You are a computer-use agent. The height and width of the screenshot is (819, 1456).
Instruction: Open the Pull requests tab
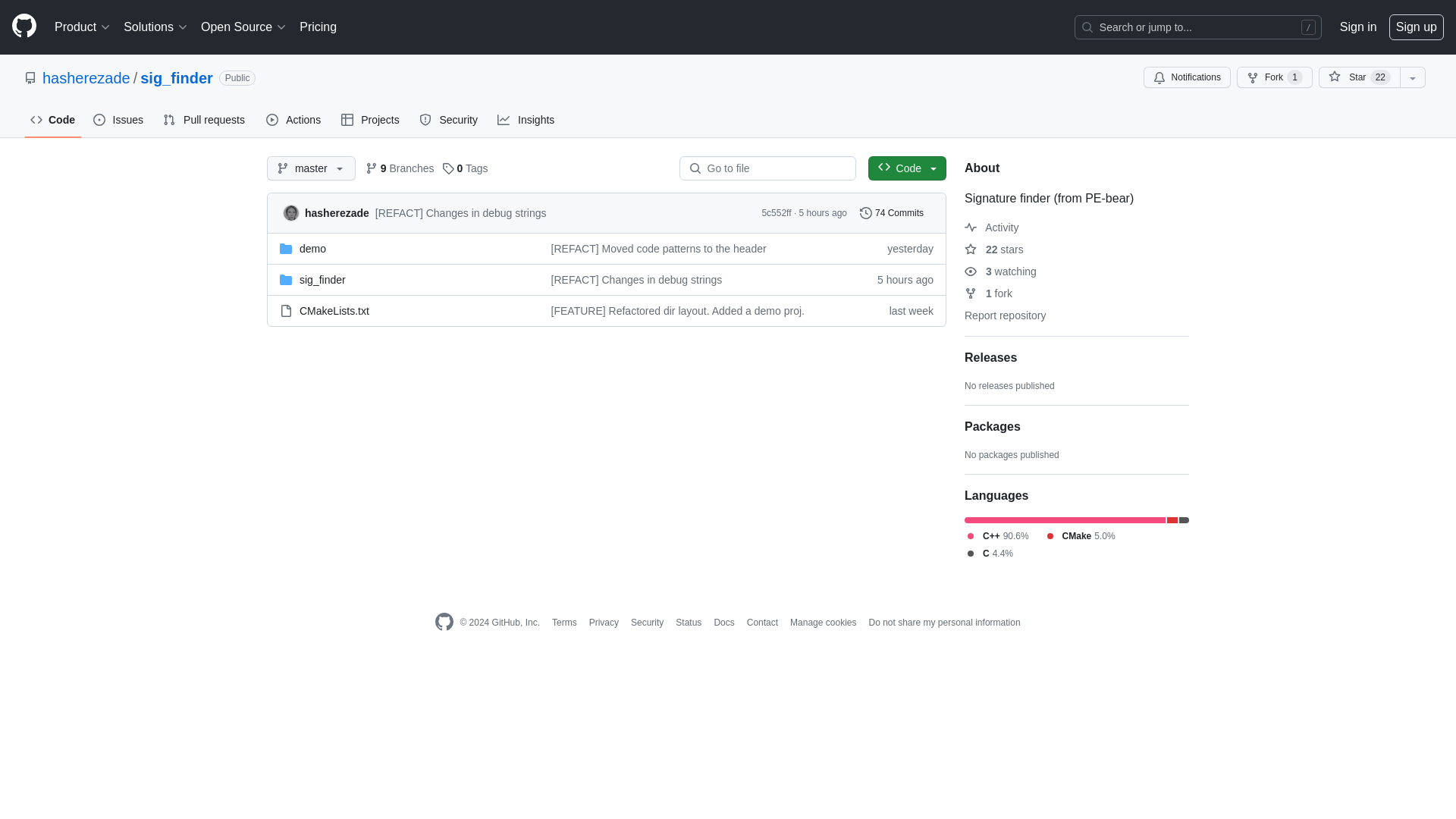point(204,120)
